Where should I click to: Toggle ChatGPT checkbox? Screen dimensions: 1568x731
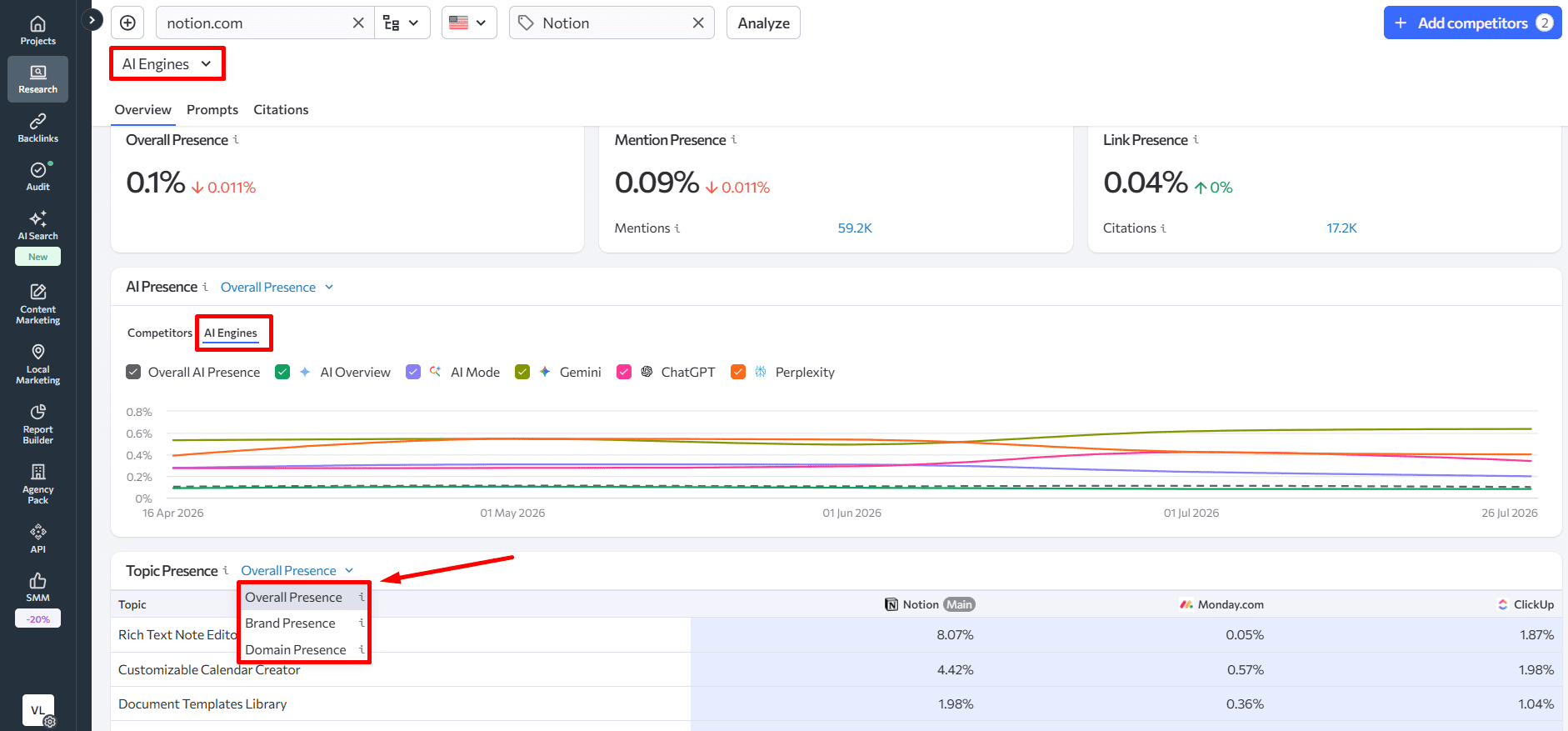coord(624,372)
